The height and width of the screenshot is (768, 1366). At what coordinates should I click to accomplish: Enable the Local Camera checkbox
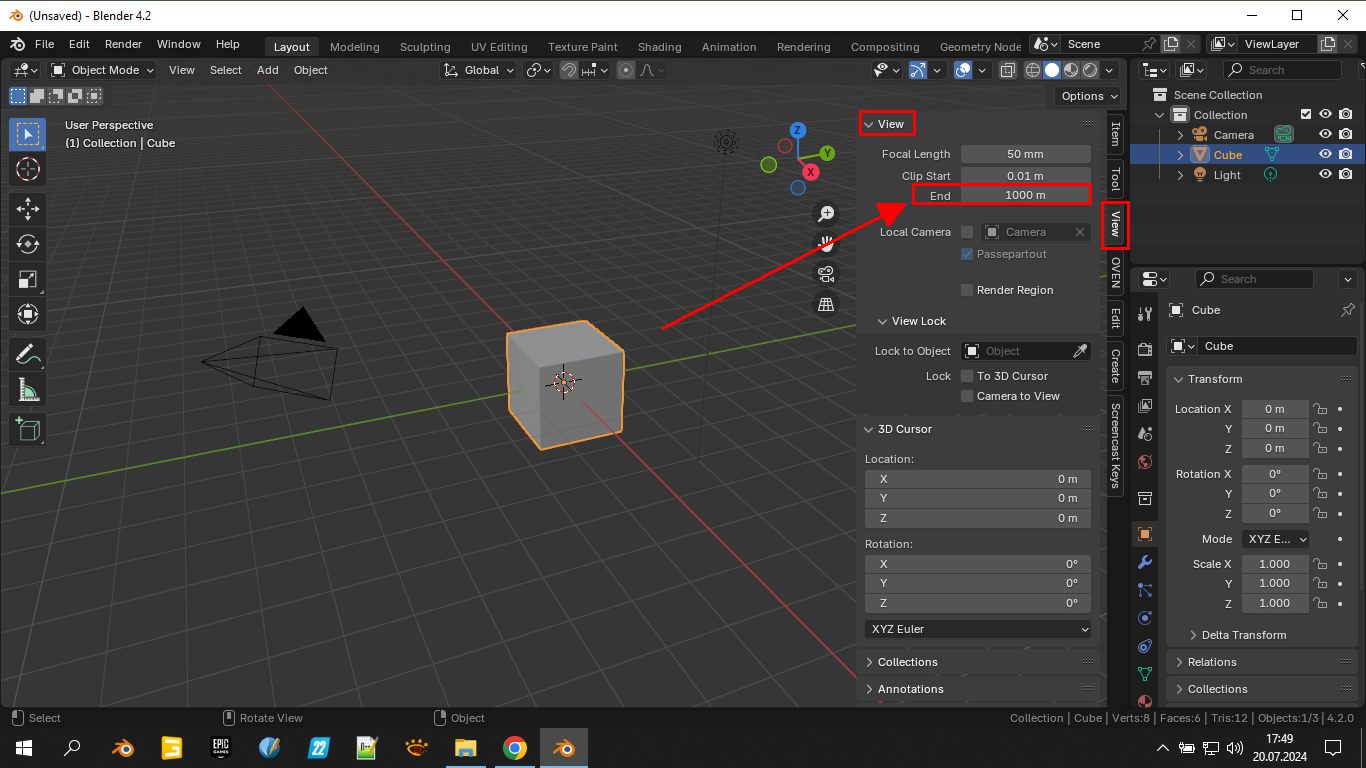tap(967, 232)
